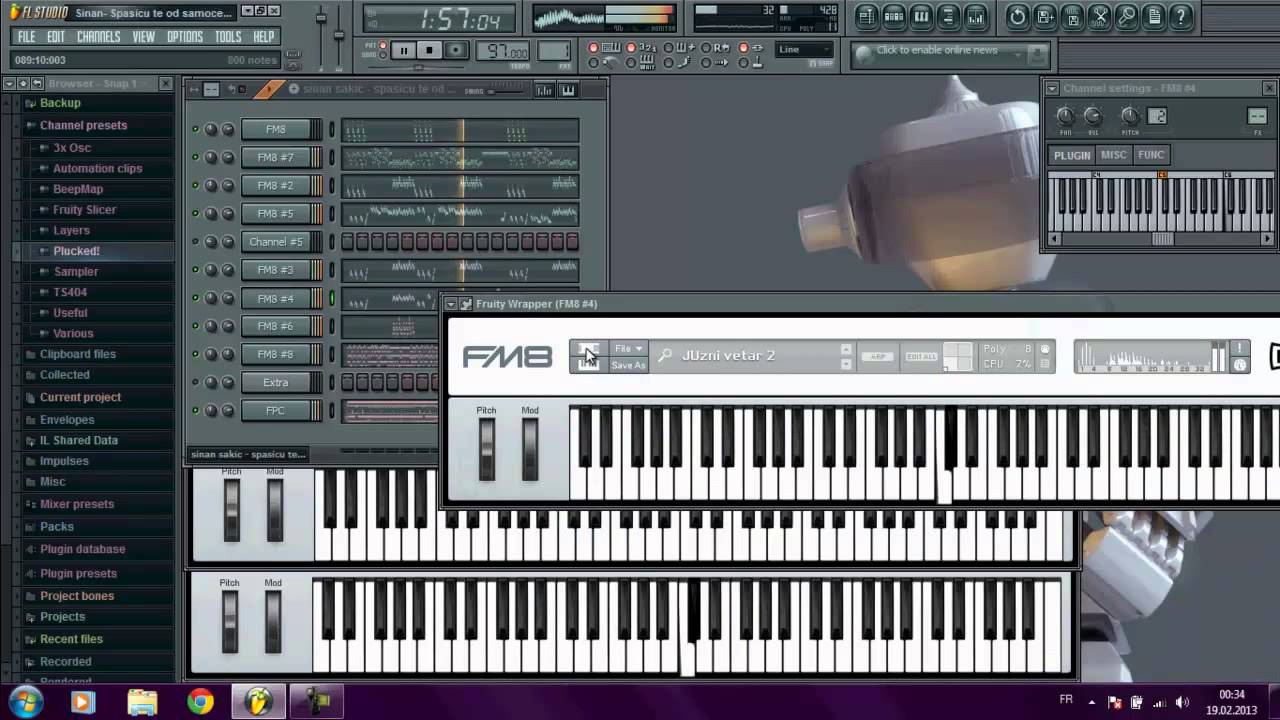Open the EDIT menu

click(x=56, y=37)
